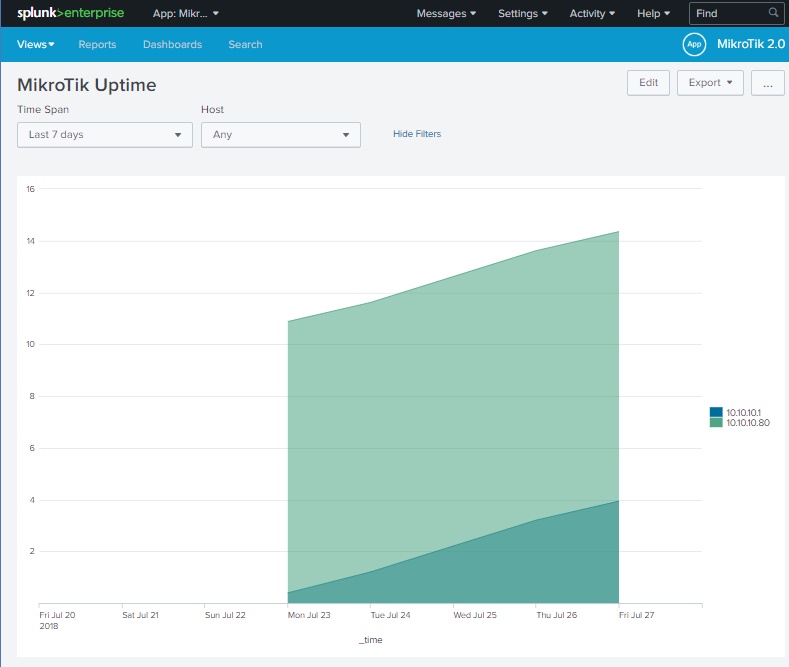
Task: Open the Activity menu
Action: coord(592,13)
